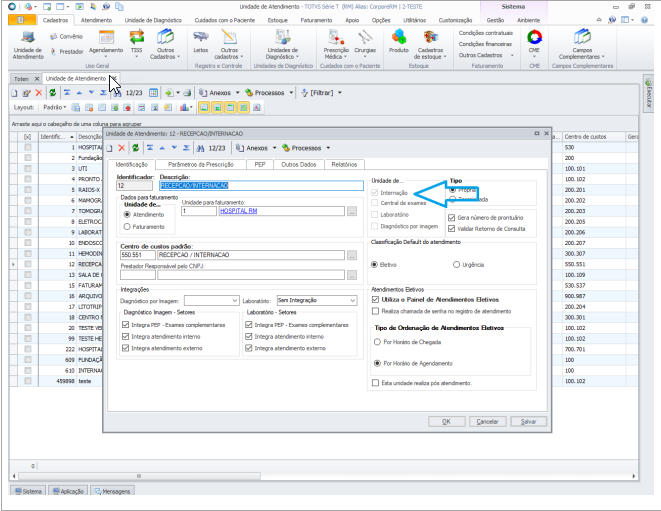Click the Convênio ribbon icon
The height and width of the screenshot is (511, 661).
pyautogui.click(x=66, y=37)
